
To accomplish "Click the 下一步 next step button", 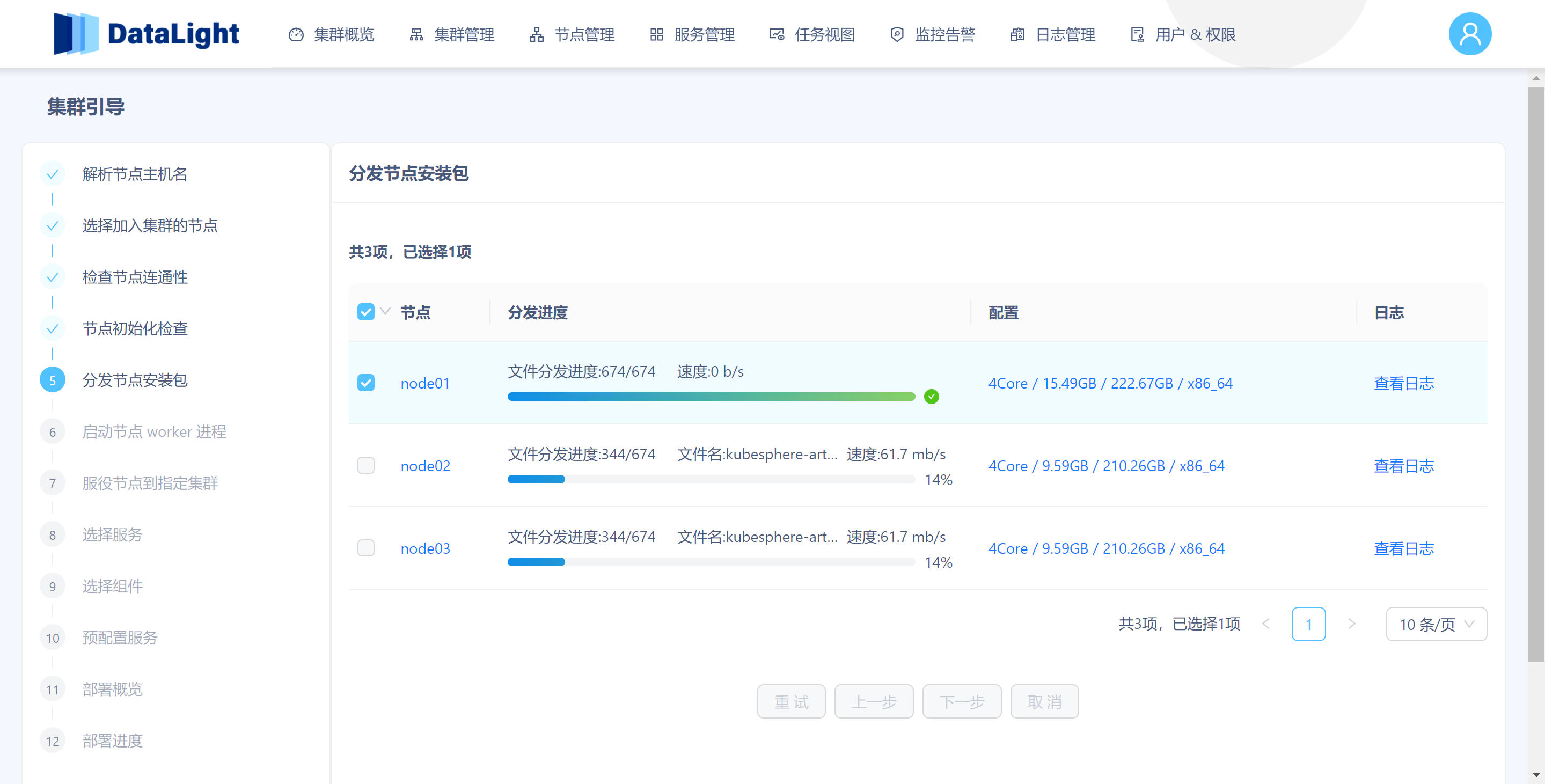I will [x=962, y=702].
